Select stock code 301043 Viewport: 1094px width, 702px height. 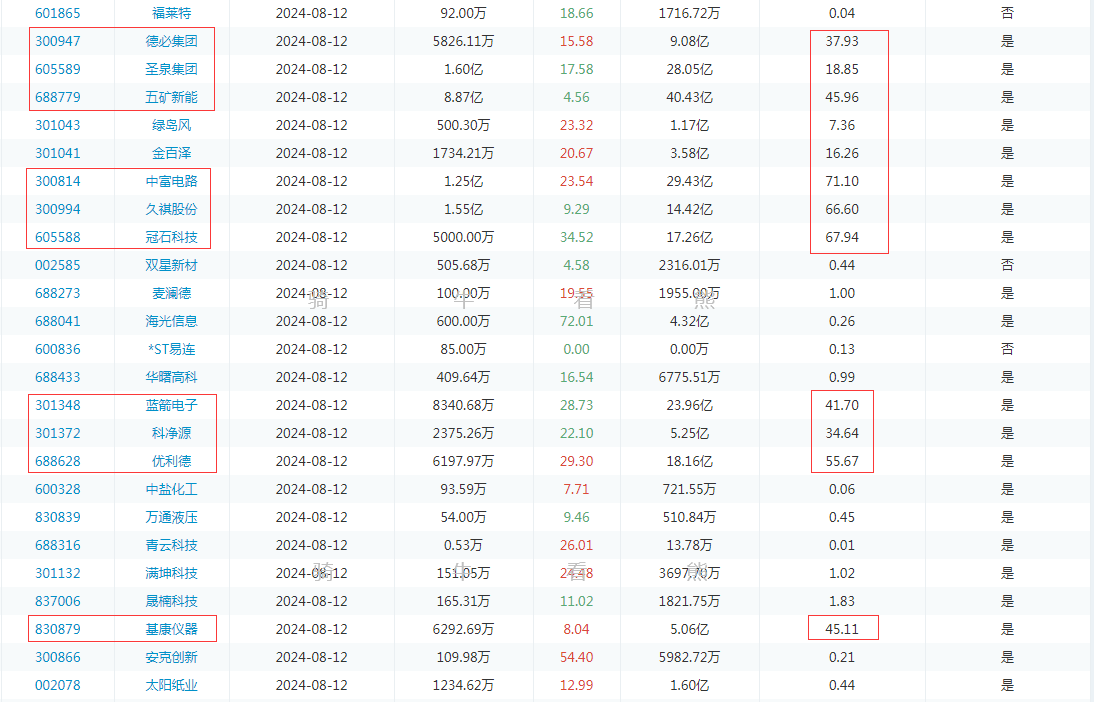[x=58, y=125]
